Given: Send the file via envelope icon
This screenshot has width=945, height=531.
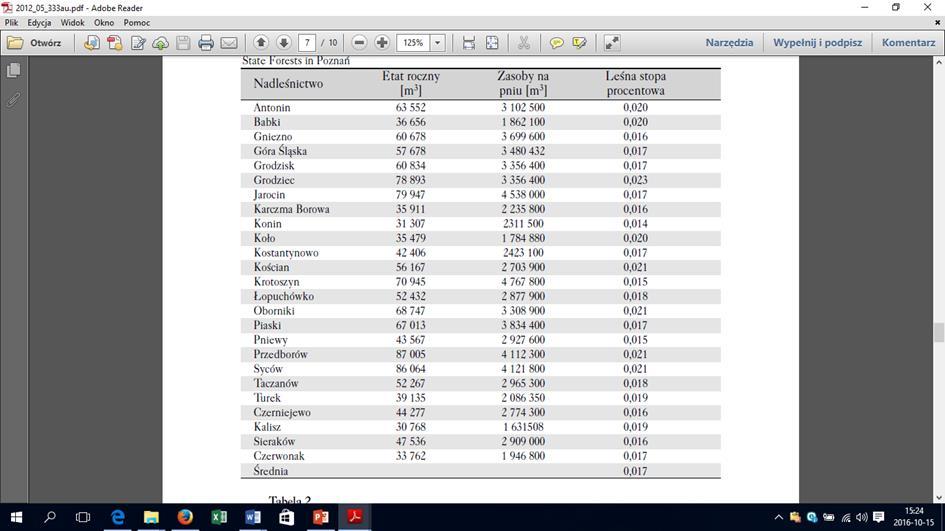Looking at the screenshot, I should point(229,43).
